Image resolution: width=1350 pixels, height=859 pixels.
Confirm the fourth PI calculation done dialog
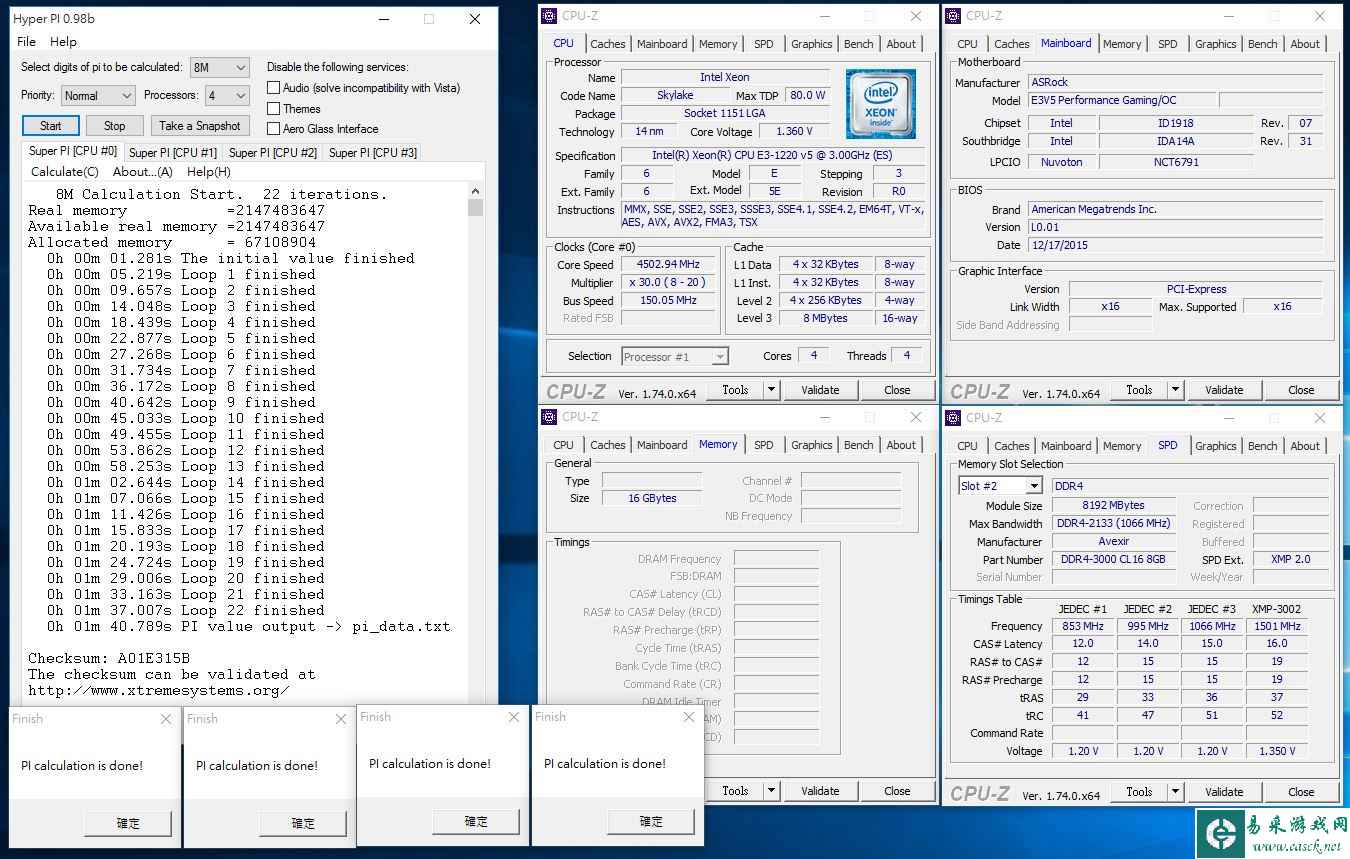(x=651, y=821)
